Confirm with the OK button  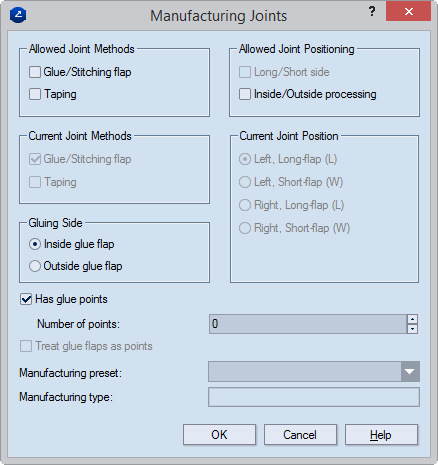tap(219, 435)
